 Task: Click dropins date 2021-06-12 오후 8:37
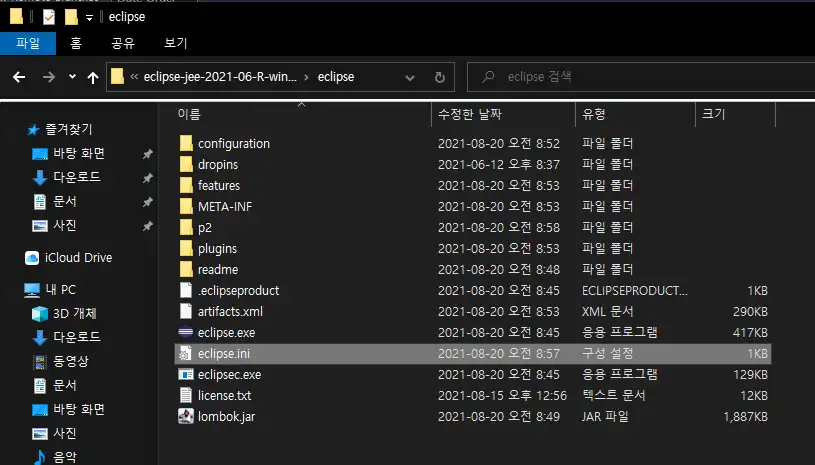pos(498,164)
